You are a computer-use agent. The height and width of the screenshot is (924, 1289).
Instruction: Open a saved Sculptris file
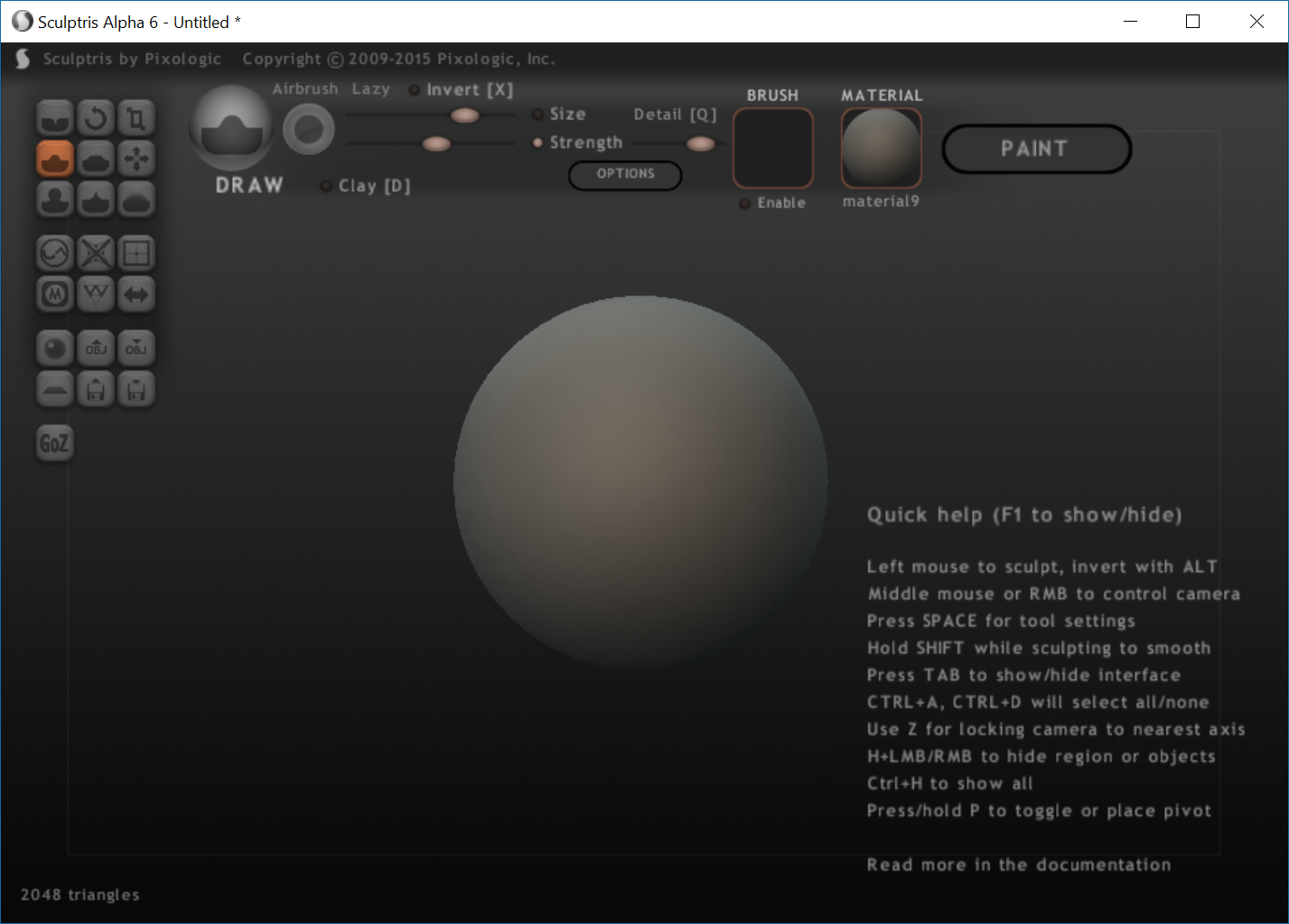(96, 389)
